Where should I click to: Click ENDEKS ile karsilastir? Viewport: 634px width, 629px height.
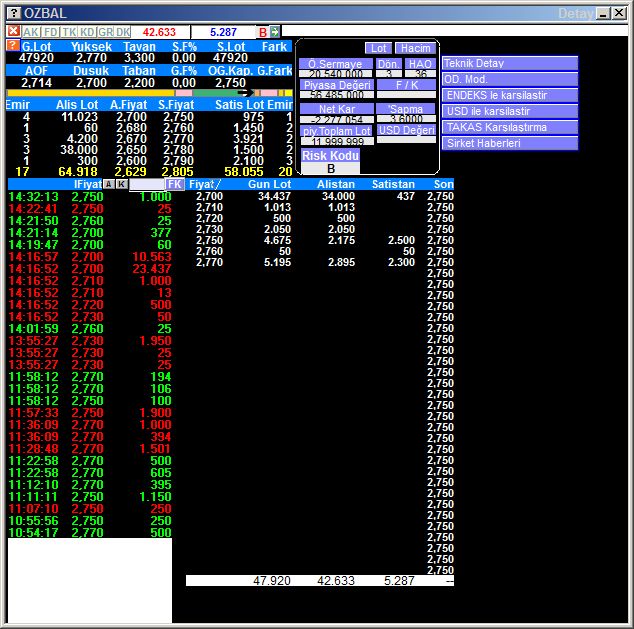tap(510, 95)
